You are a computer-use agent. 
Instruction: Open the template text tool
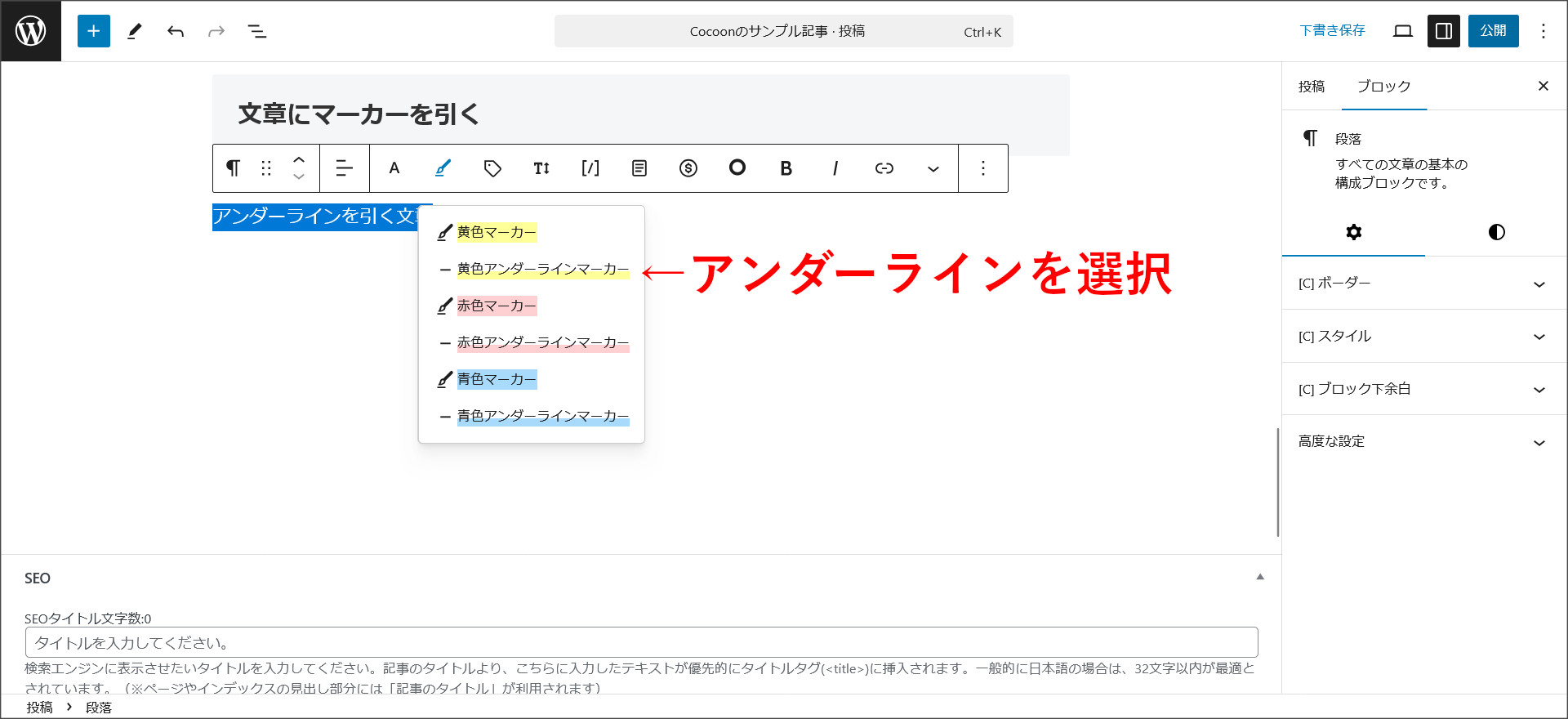(x=639, y=168)
